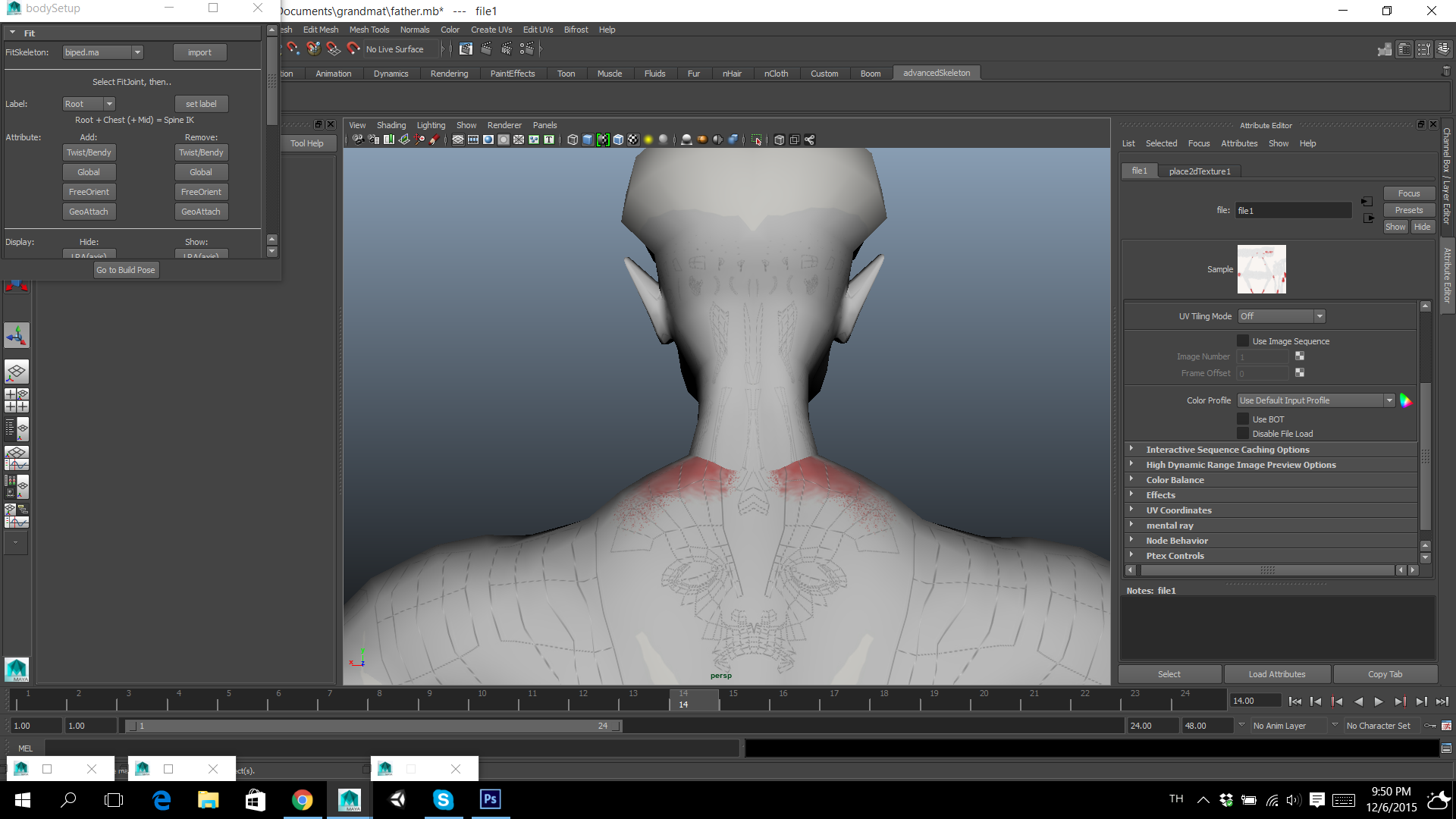Image resolution: width=1456 pixels, height=819 pixels.
Task: Expand the Ptex Controls section
Action: (x=1270, y=556)
